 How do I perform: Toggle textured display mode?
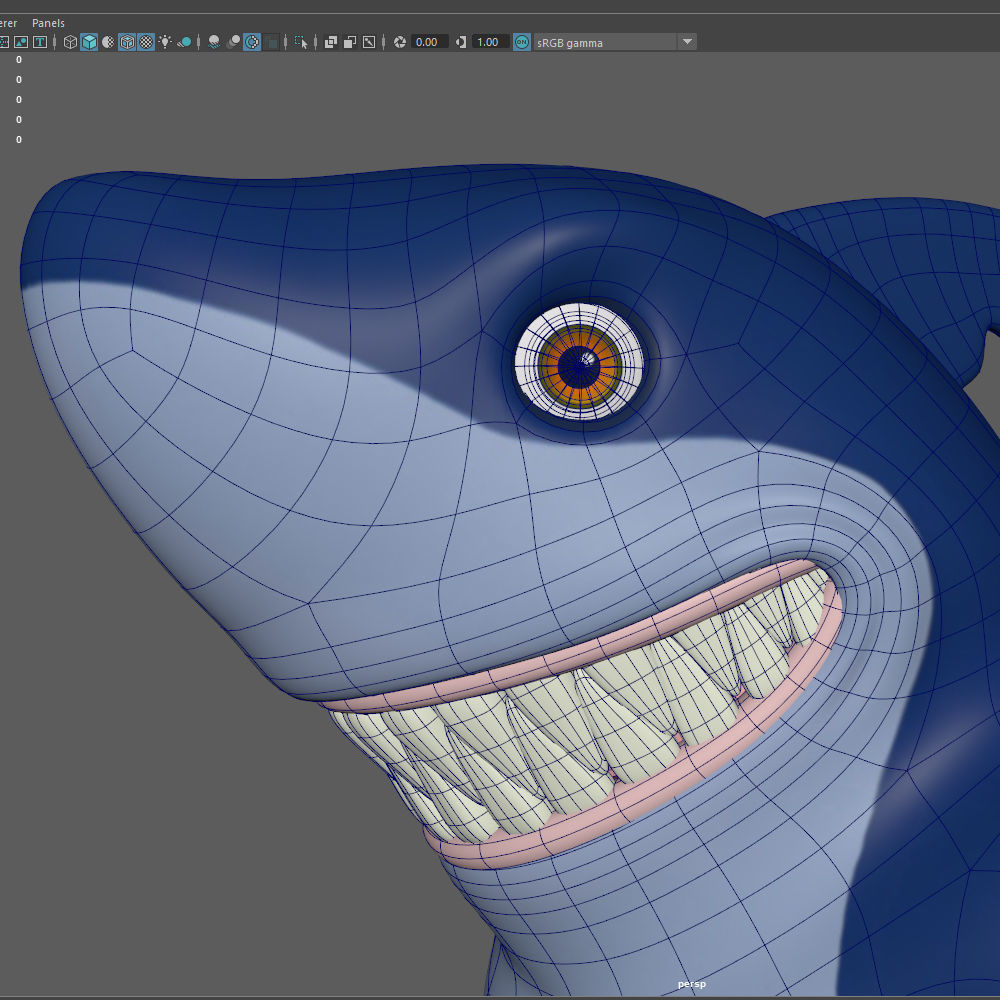146,42
